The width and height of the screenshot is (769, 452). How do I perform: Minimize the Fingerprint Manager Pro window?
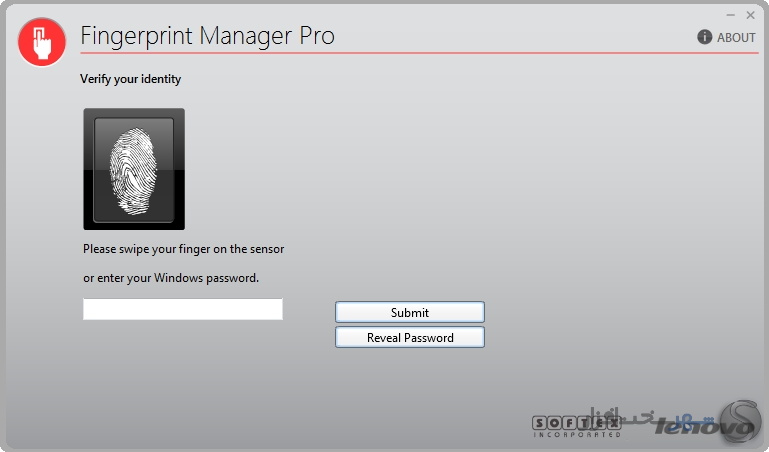point(731,15)
